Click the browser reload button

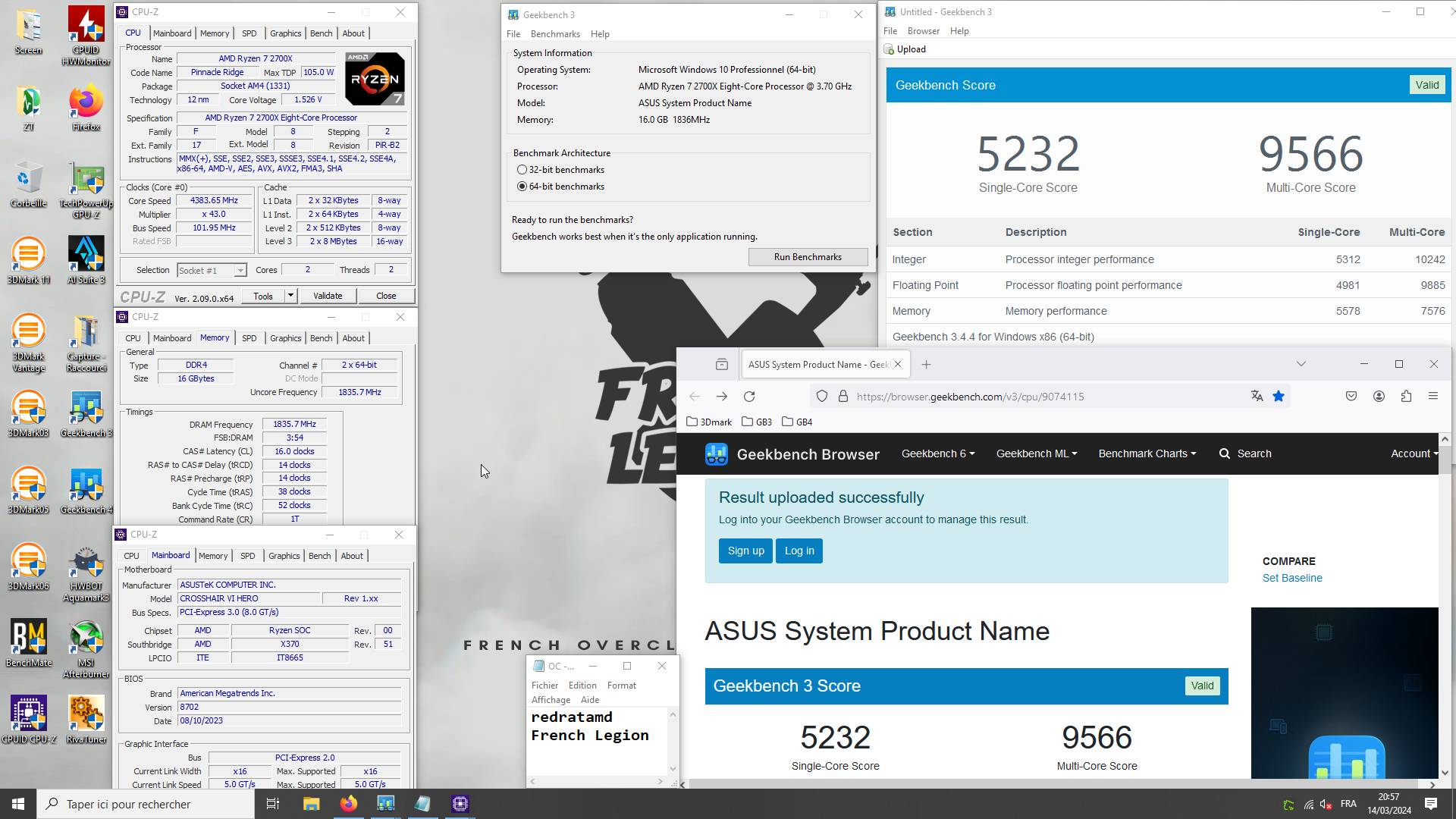(749, 397)
